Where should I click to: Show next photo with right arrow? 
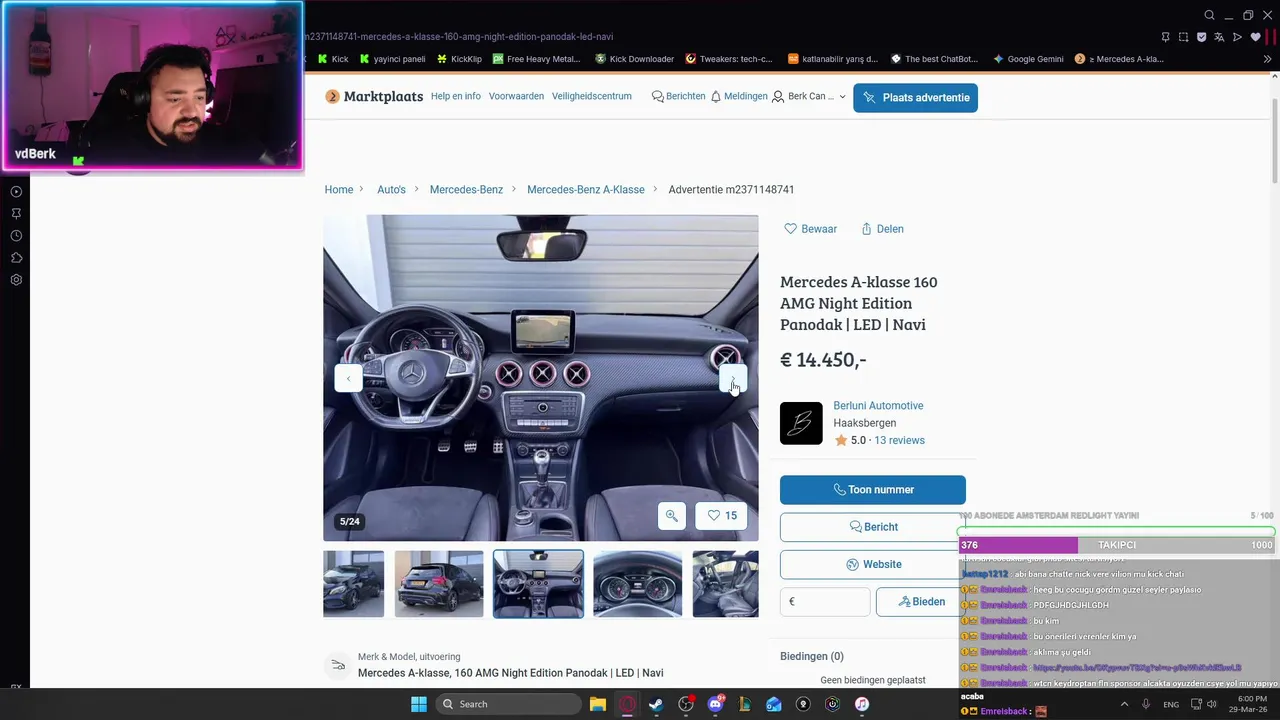[x=733, y=378]
